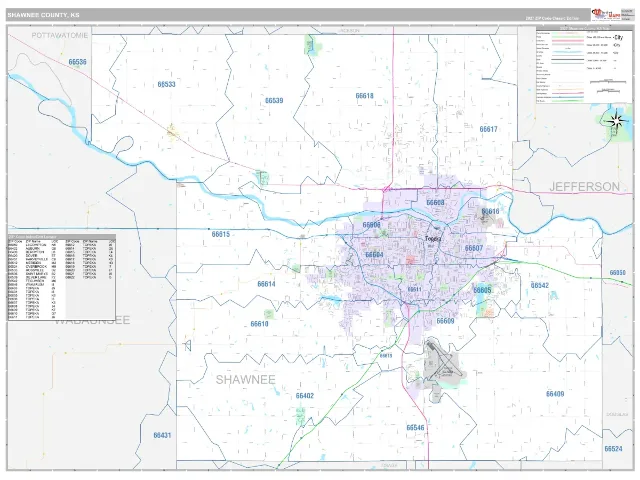
Task: Select ZIP code label 66542
Action: coord(540,285)
